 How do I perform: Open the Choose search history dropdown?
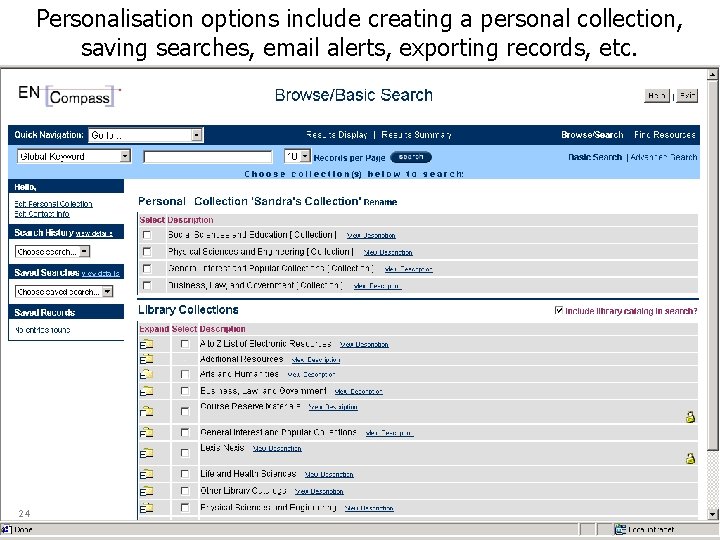[52, 252]
